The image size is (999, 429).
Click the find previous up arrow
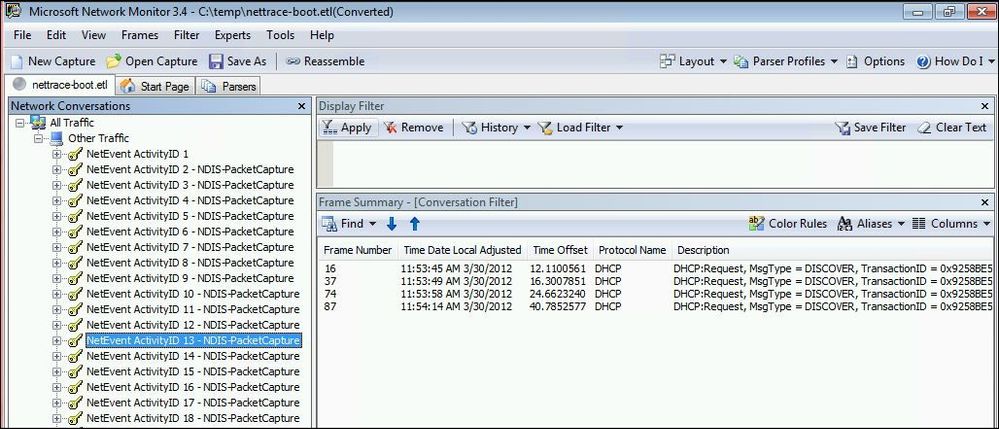click(415, 224)
